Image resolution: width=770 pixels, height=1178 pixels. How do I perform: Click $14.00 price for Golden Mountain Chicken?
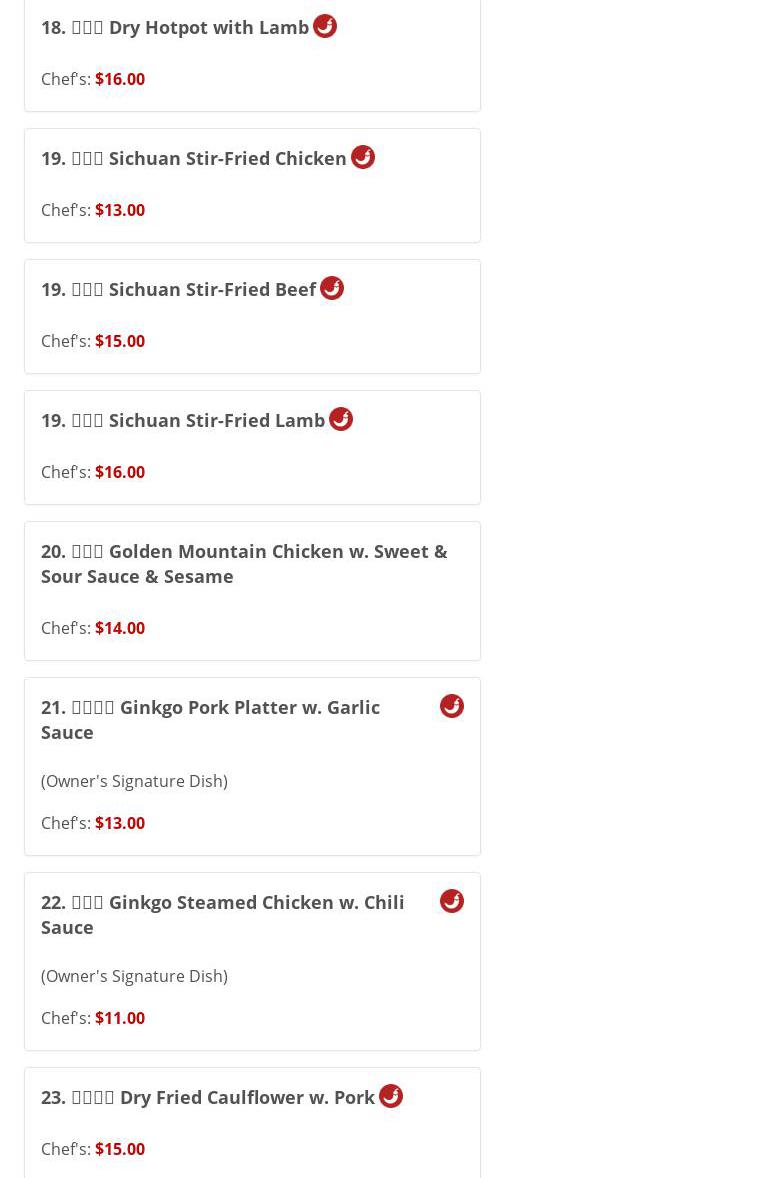coord(120,628)
